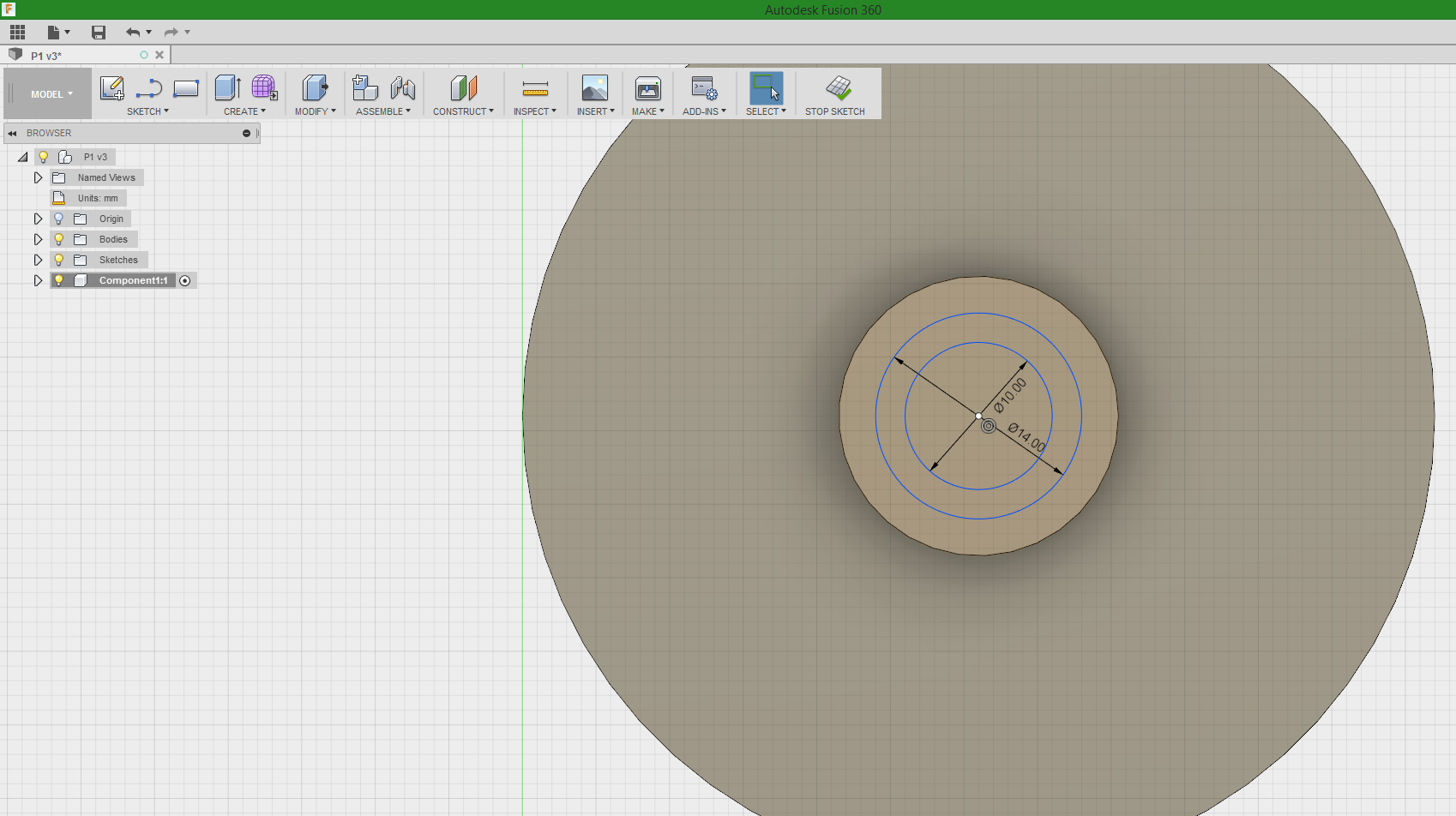The image size is (1456, 816).
Task: Select the Line sketch tool
Action: pos(149,87)
